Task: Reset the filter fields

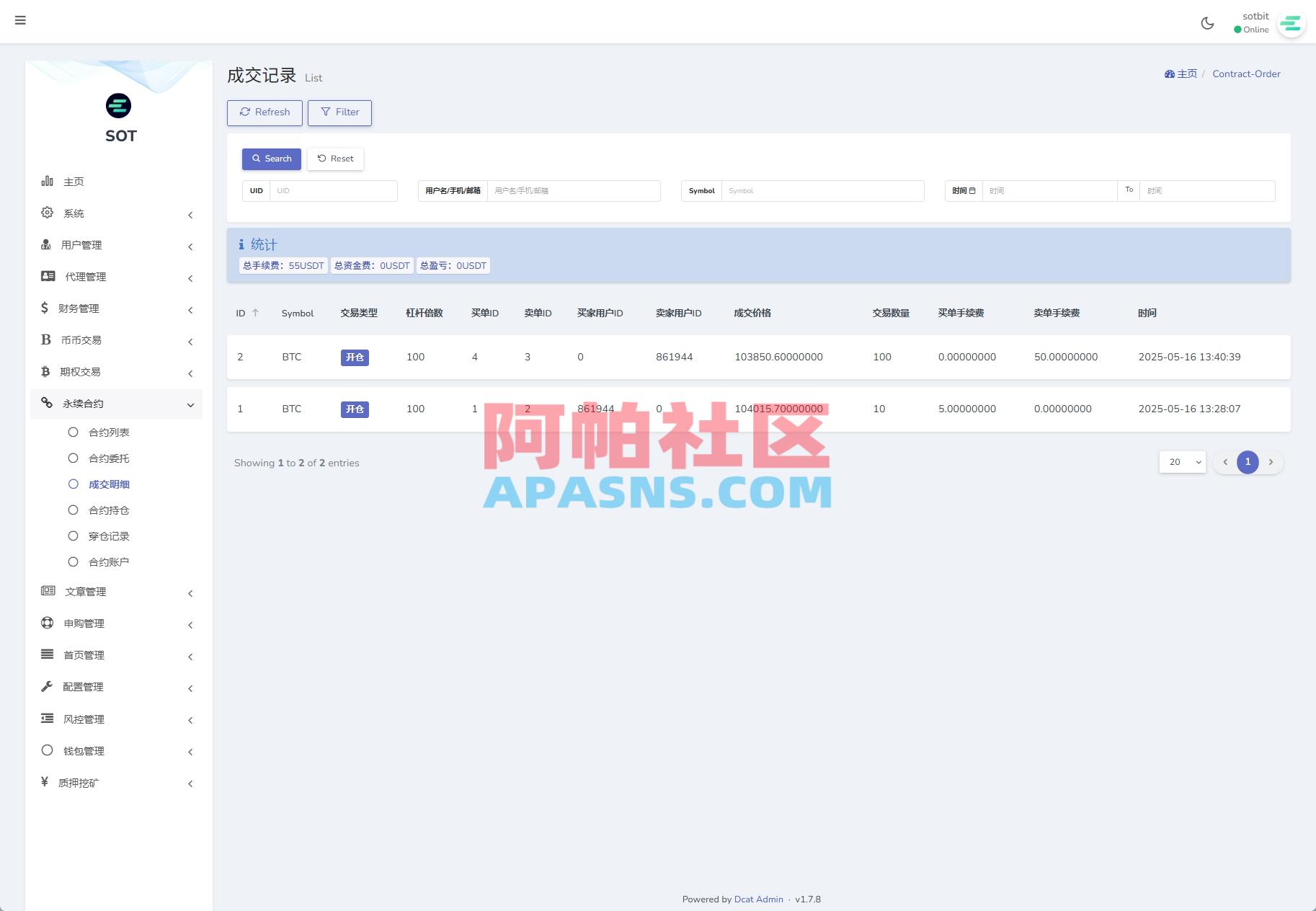Action: pos(336,159)
